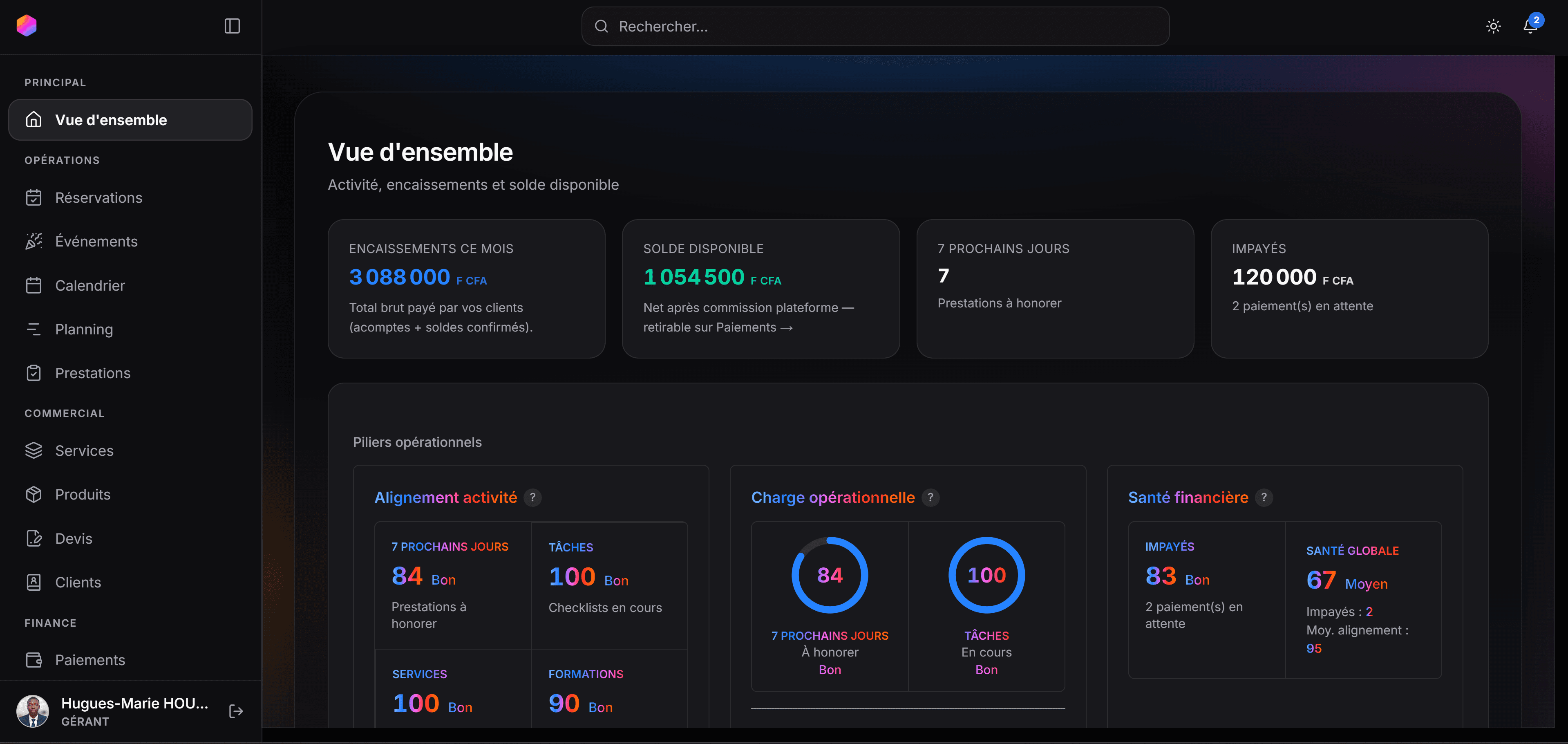Click the 'Checklists en cours' label
Screen dimensions: 1568x744
[605, 607]
